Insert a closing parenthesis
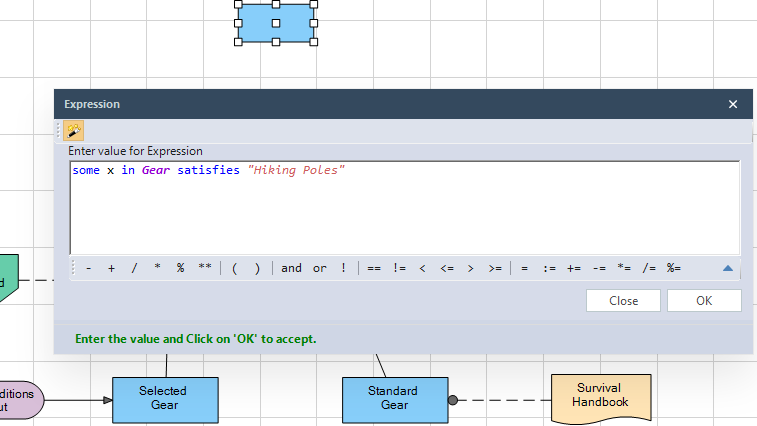 pyautogui.click(x=257, y=268)
